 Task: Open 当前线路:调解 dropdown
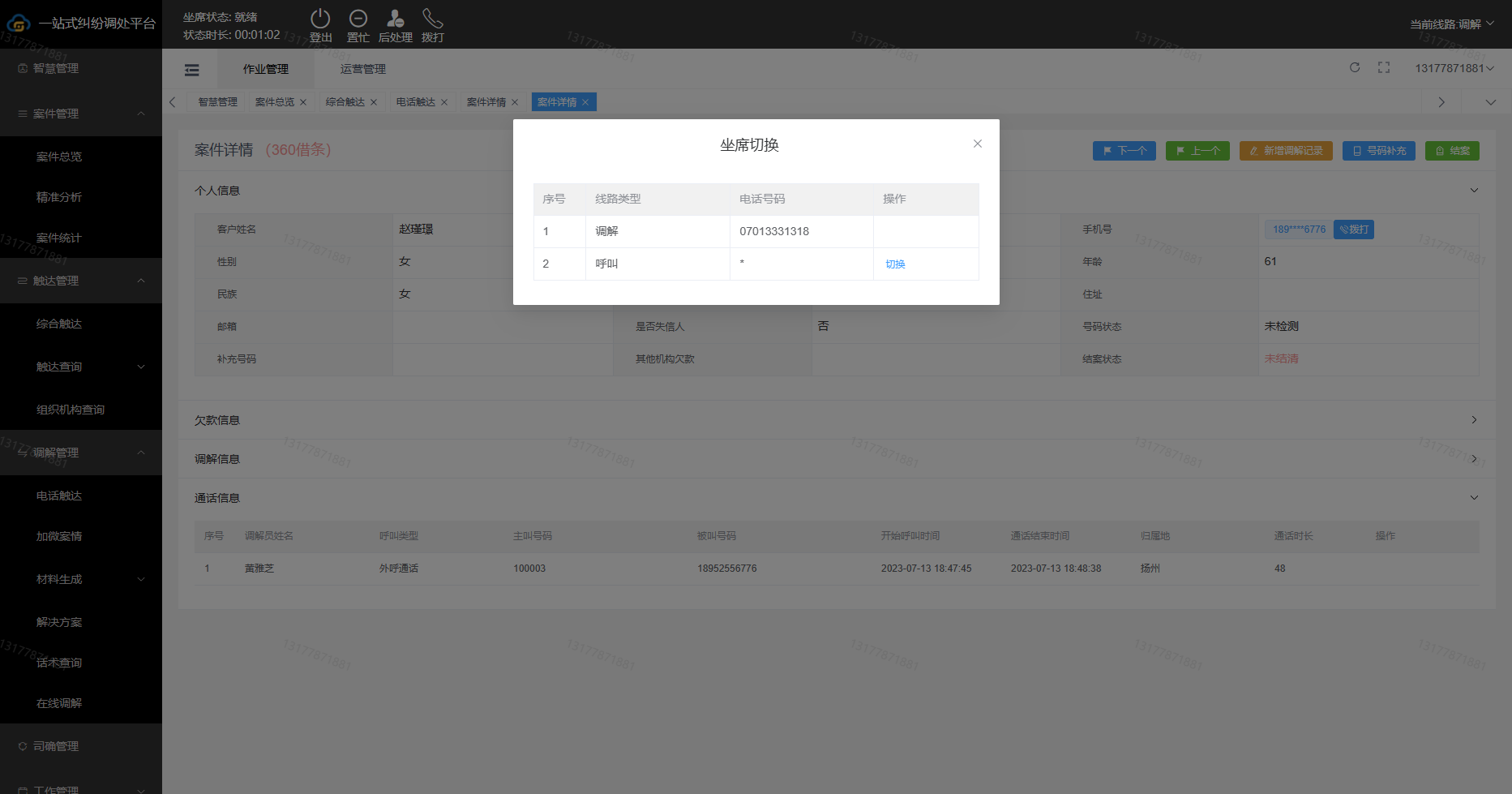point(1451,24)
